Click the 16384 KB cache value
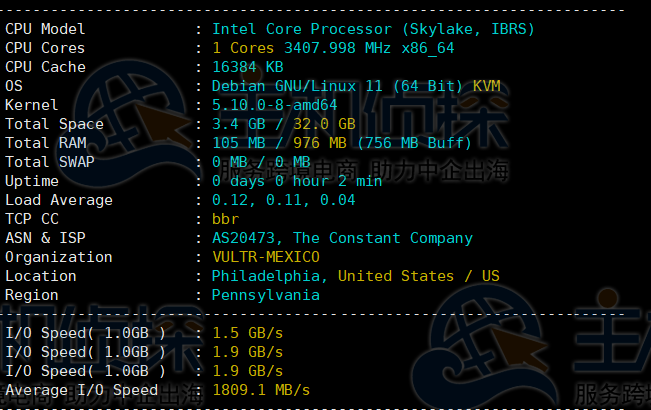651x410 pixels. pyautogui.click(x=247, y=67)
